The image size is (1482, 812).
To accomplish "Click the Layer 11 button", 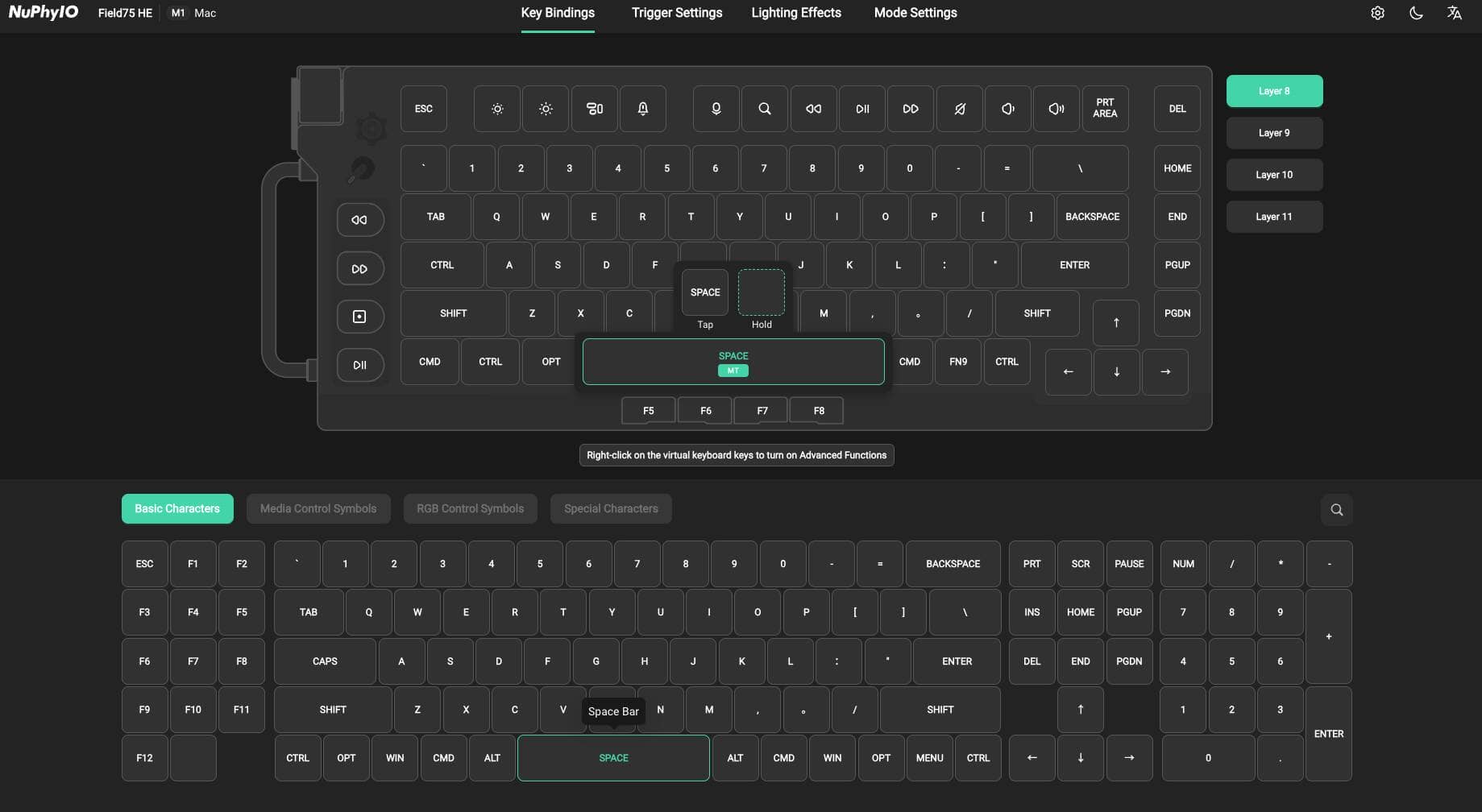I will (x=1273, y=216).
